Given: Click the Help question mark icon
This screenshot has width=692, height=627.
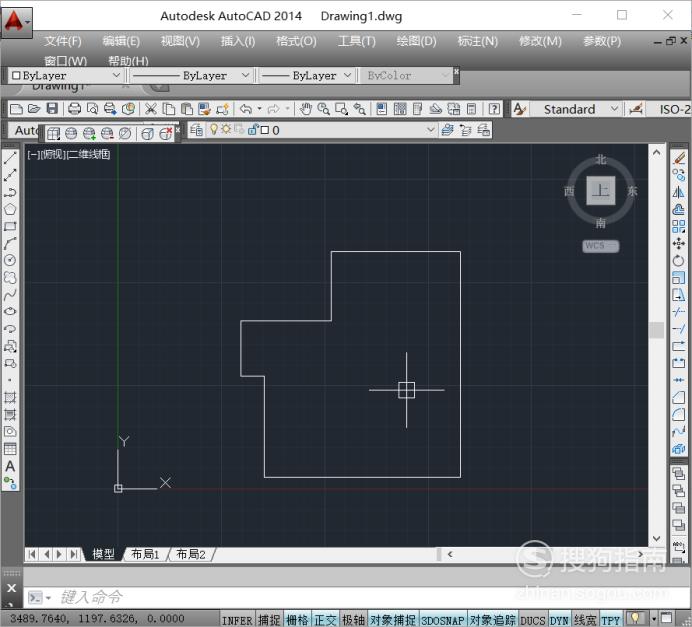Looking at the screenshot, I should coord(494,109).
